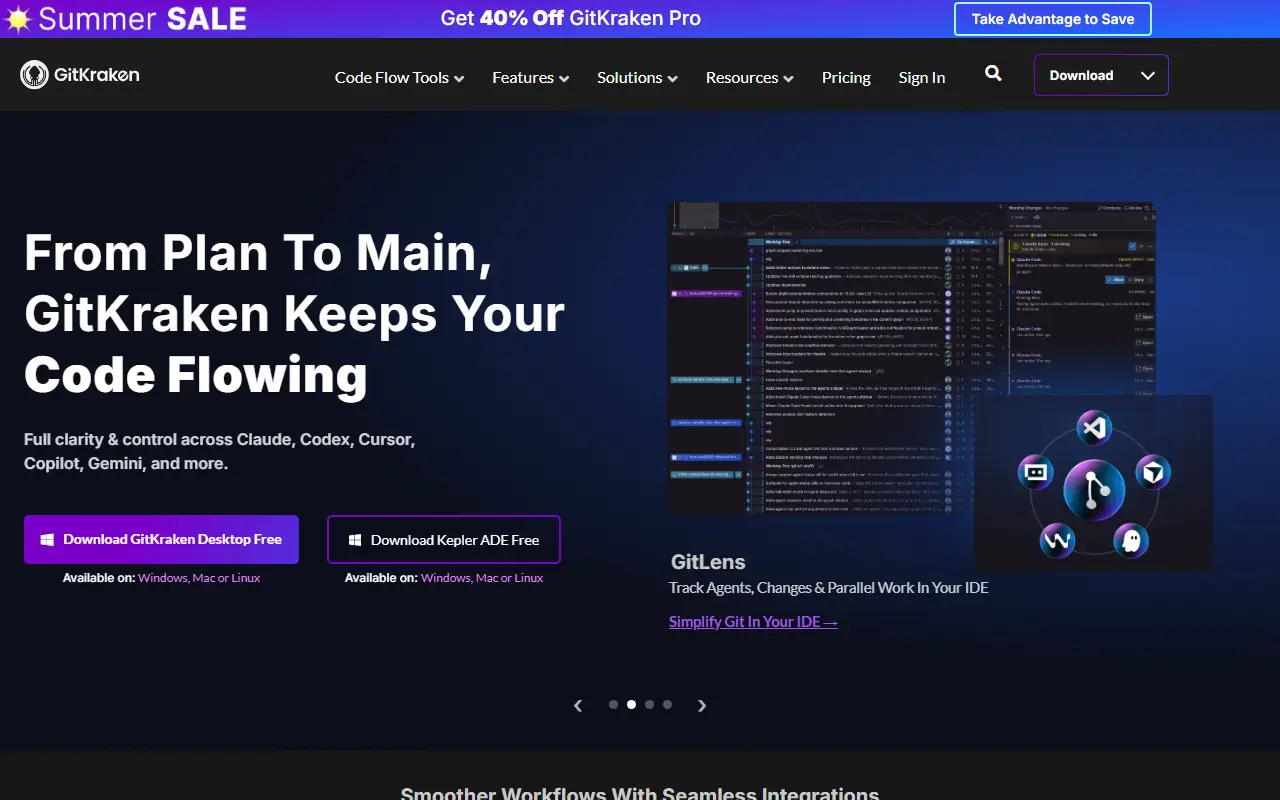Click Smoother Workflows With Seamless Integrations heading
This screenshot has width=1280, height=800.
640,793
